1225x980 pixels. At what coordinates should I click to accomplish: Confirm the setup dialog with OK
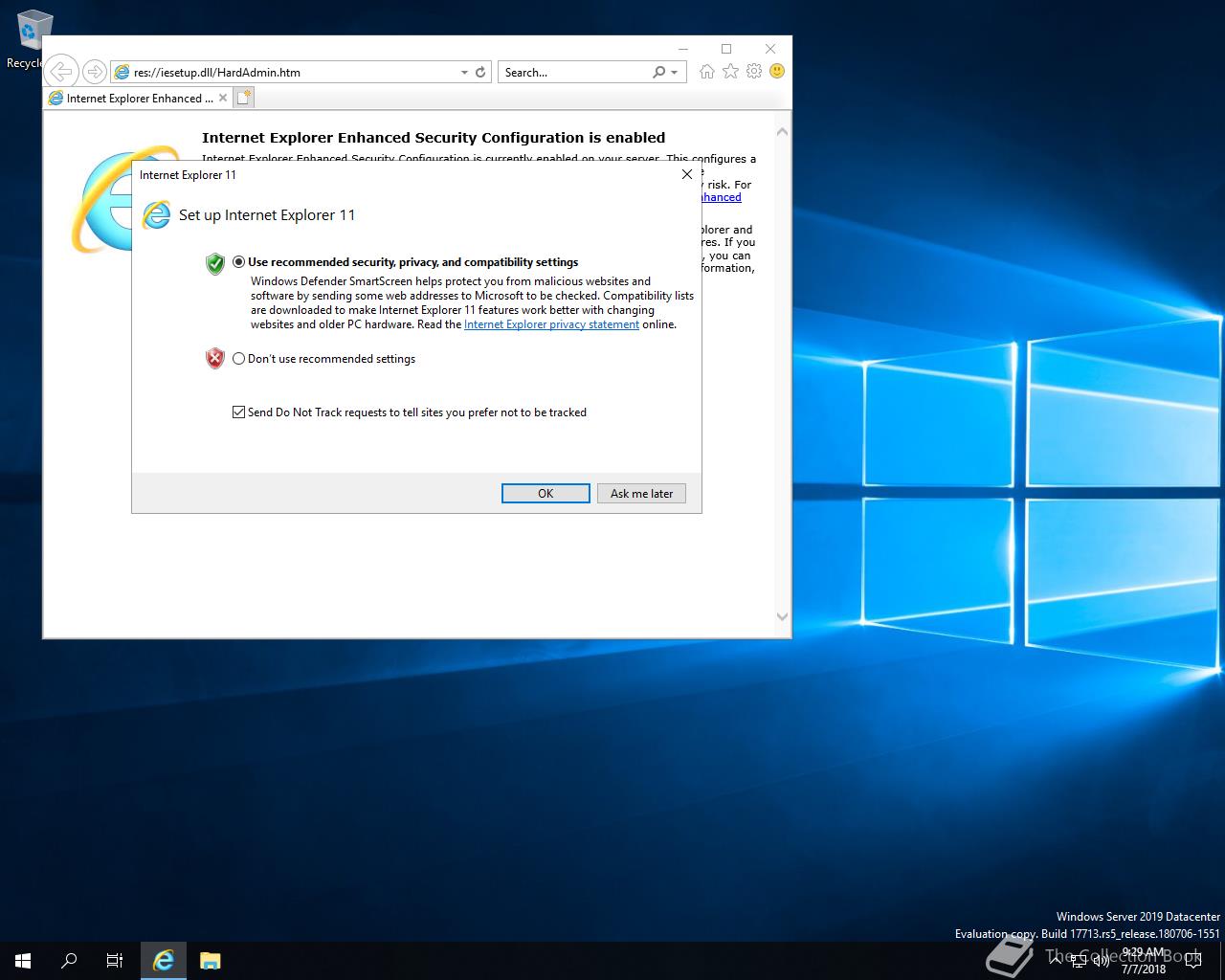[x=546, y=494]
